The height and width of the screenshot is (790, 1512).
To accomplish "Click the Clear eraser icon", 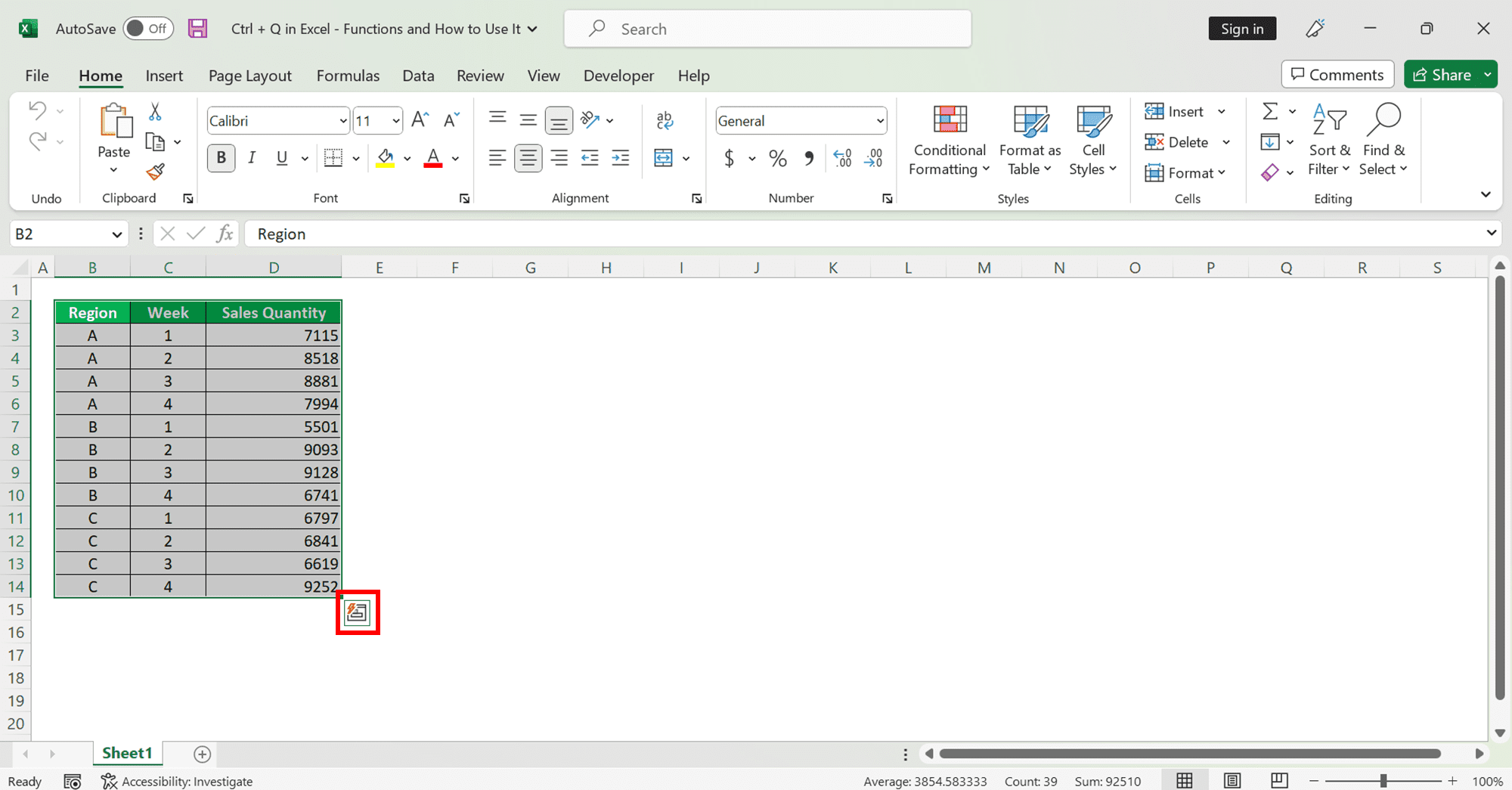I will [1270, 172].
